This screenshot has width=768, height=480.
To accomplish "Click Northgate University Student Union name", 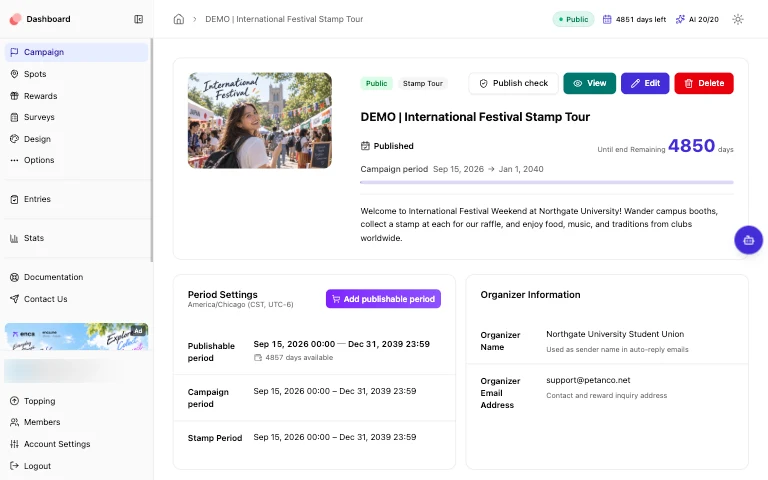I will [615, 334].
